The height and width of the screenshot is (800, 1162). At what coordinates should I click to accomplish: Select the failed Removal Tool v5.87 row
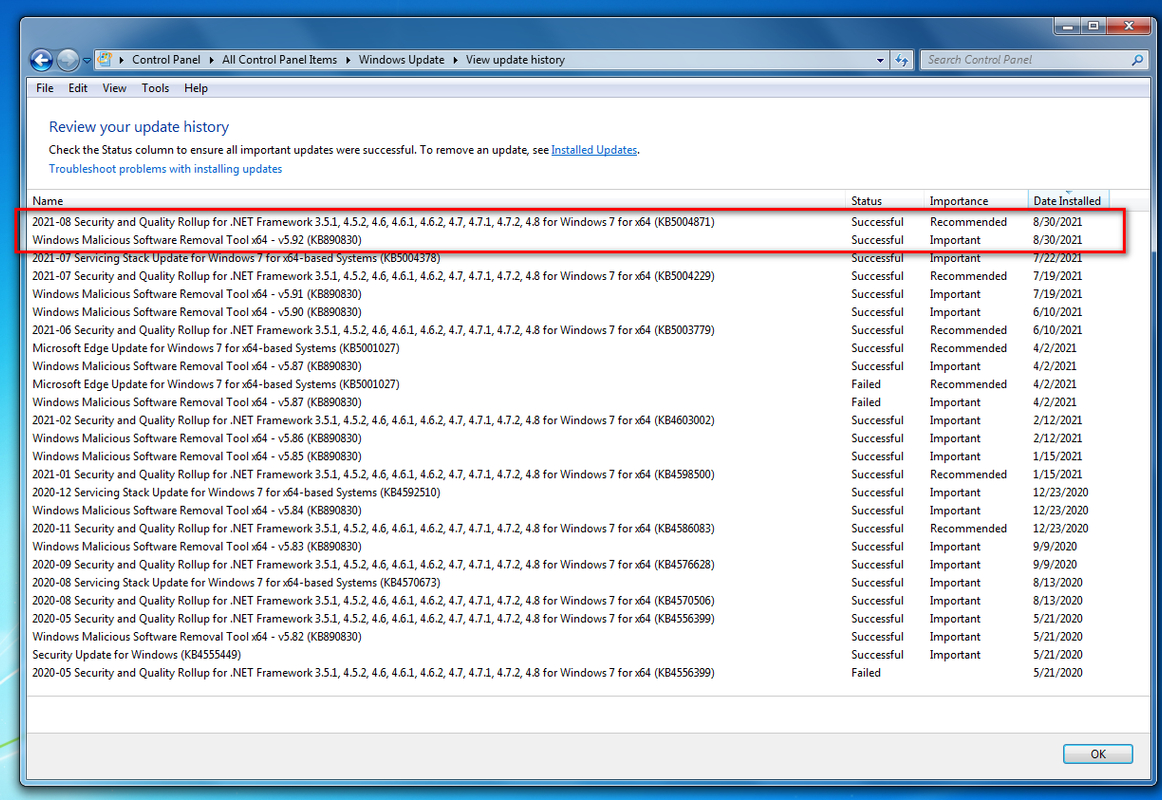pyautogui.click(x=569, y=402)
